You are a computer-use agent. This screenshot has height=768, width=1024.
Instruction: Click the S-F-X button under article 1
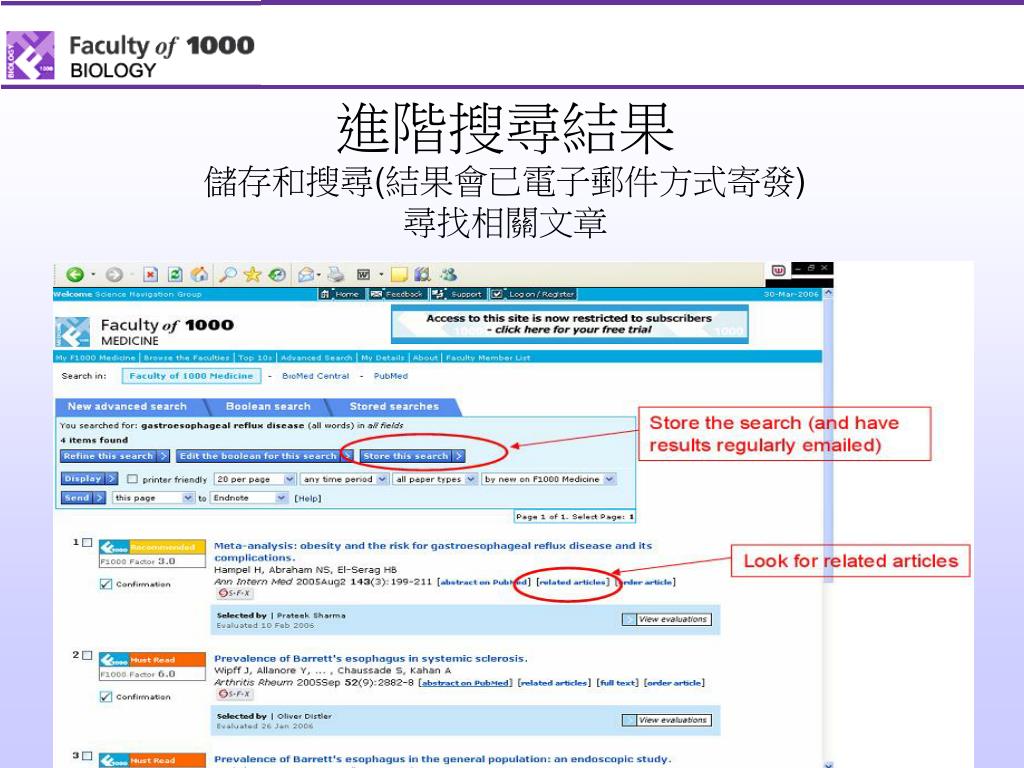click(x=234, y=593)
